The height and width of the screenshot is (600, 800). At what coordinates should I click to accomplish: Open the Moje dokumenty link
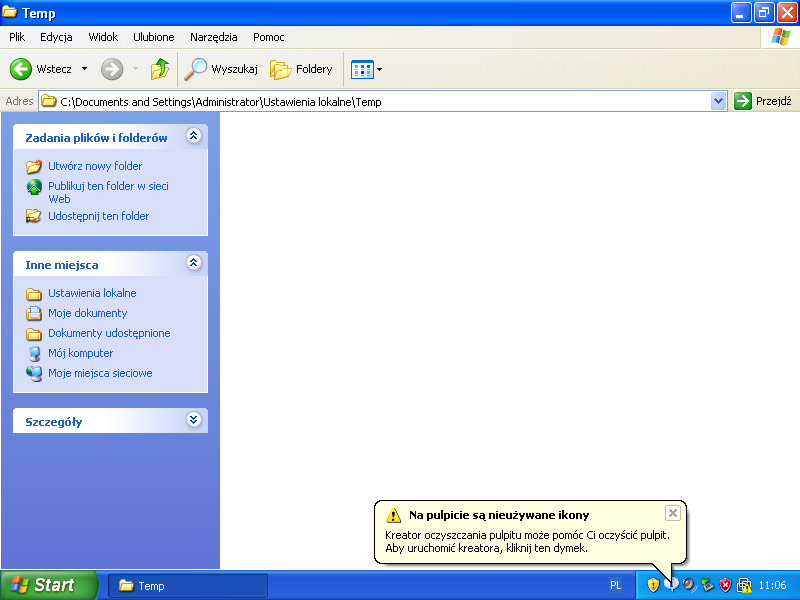coord(88,313)
